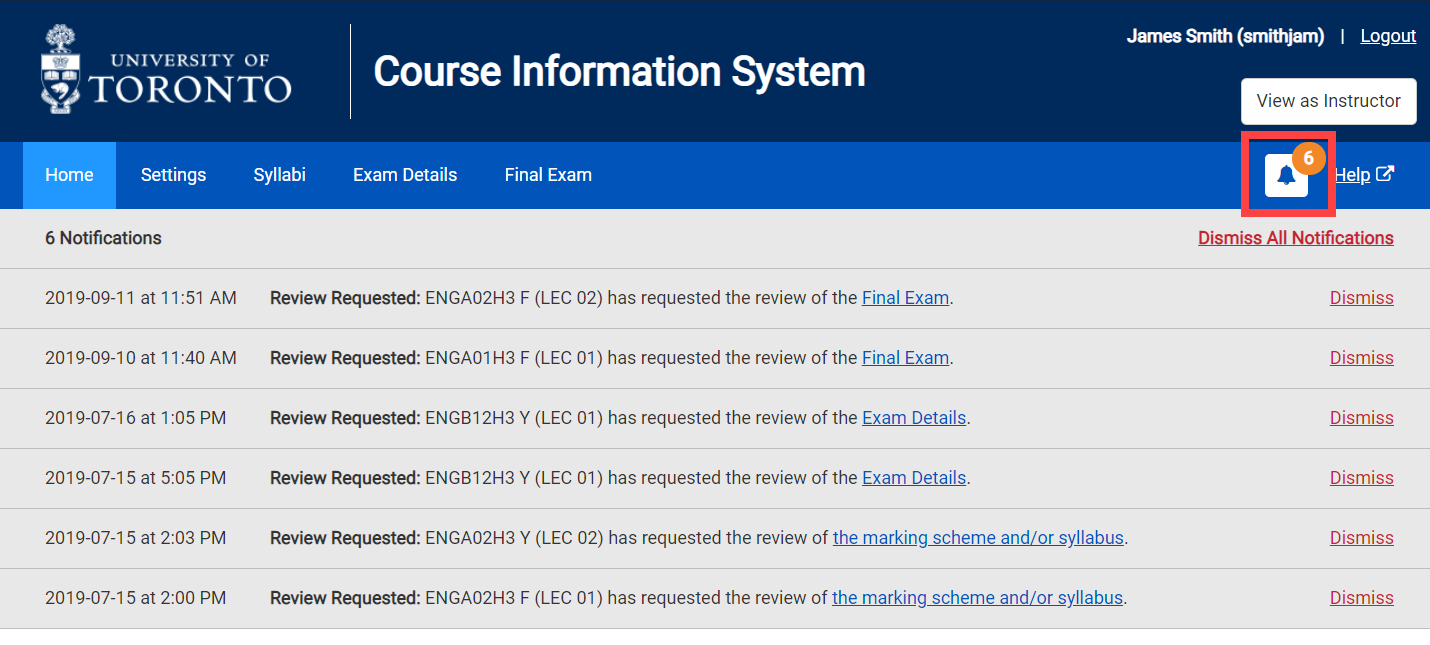Dismiss the ENGA01H3 F LEC 01 notification
This screenshot has width=1430, height=645.
tap(1361, 358)
